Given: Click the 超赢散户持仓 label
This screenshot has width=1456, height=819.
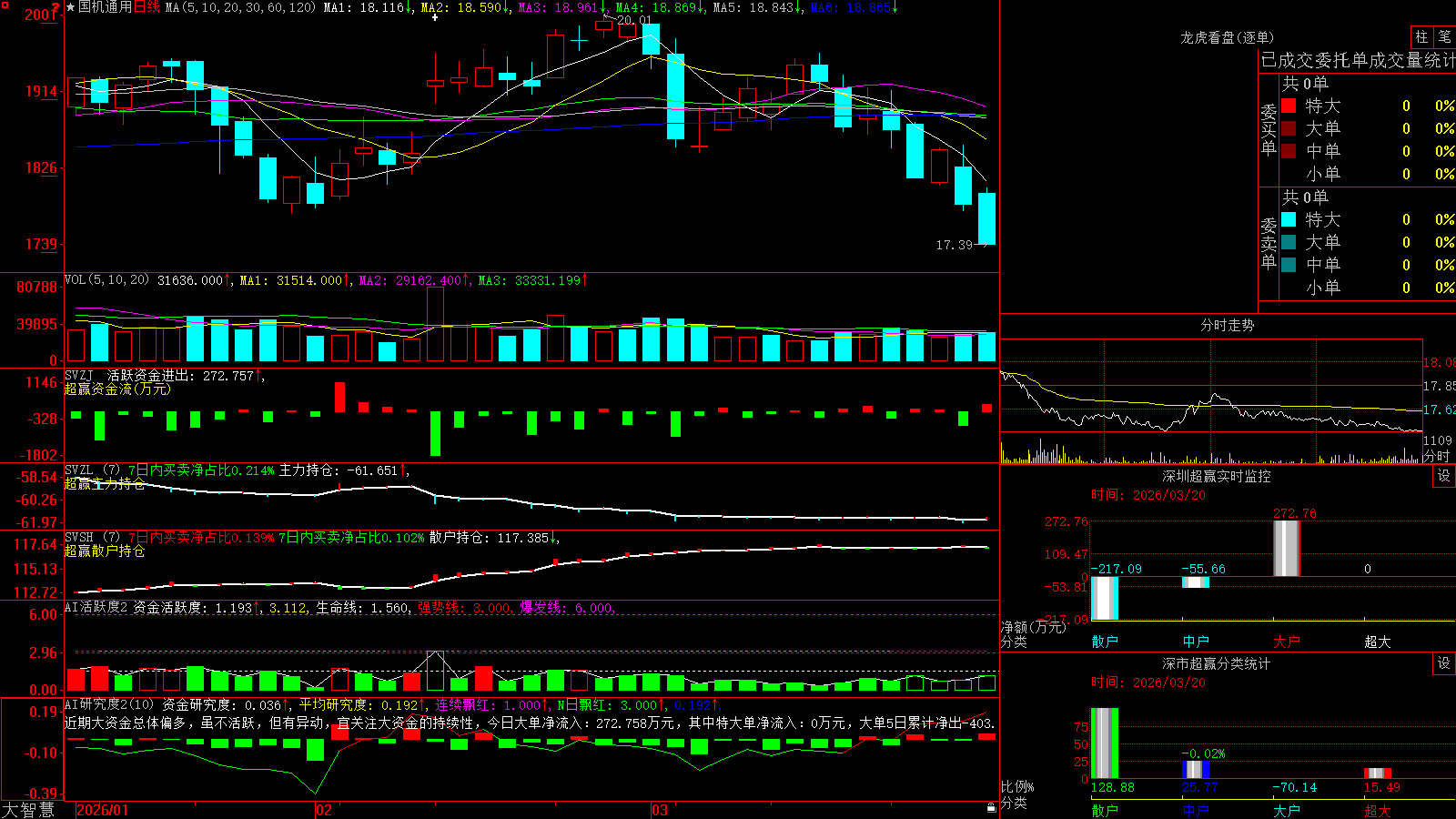Looking at the screenshot, I should [105, 551].
